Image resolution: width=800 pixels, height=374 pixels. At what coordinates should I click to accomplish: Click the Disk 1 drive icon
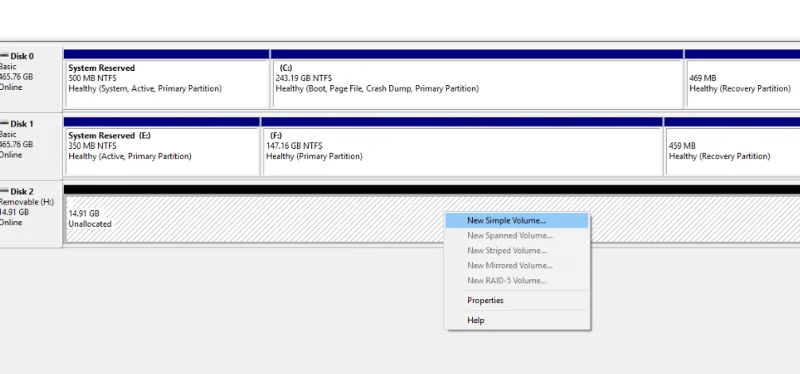[x=4, y=123]
